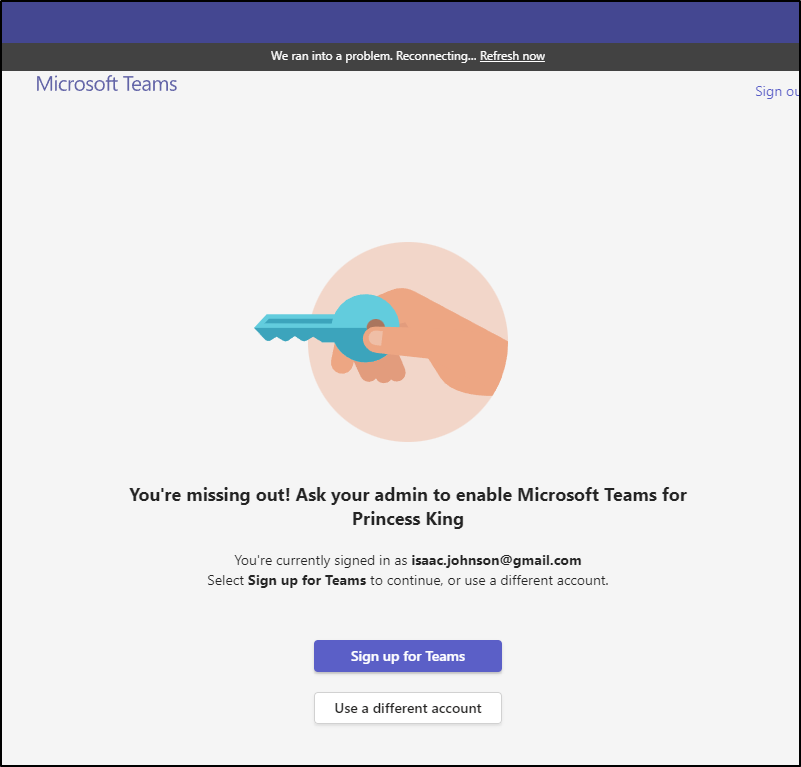Click the isaac.johnson@gmail.com email text
The height and width of the screenshot is (767, 801).
coord(496,560)
